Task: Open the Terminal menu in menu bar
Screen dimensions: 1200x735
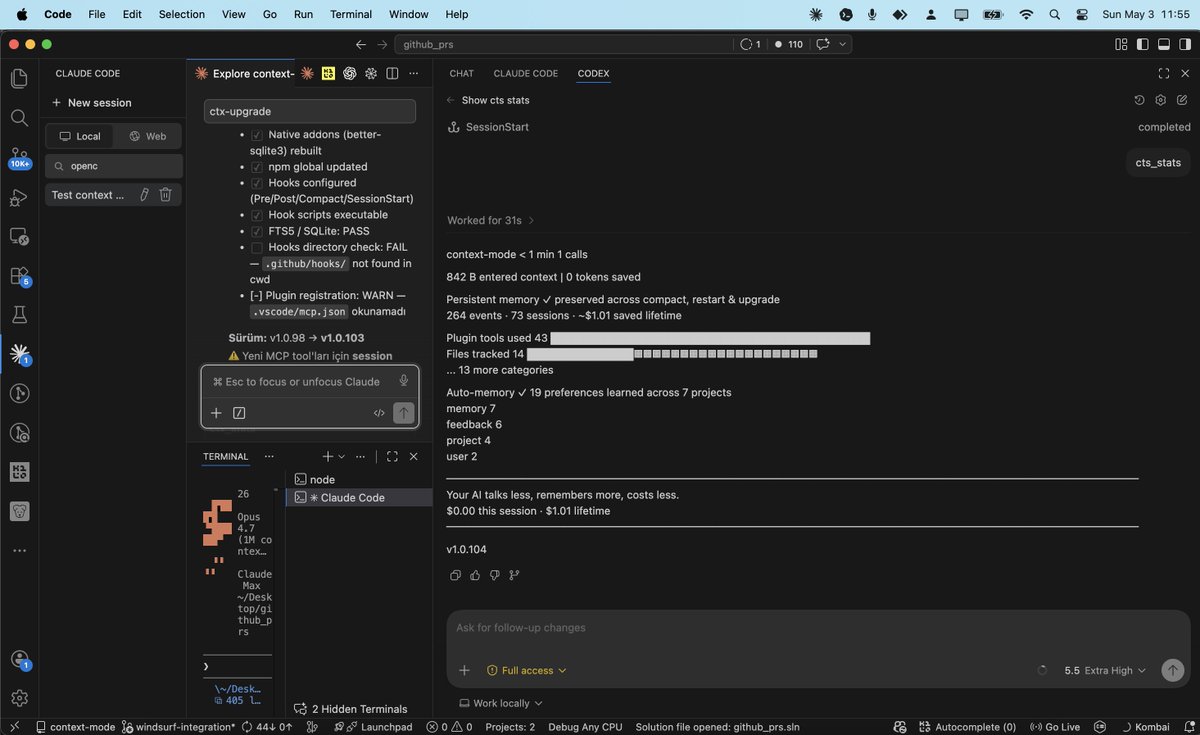Action: [351, 14]
